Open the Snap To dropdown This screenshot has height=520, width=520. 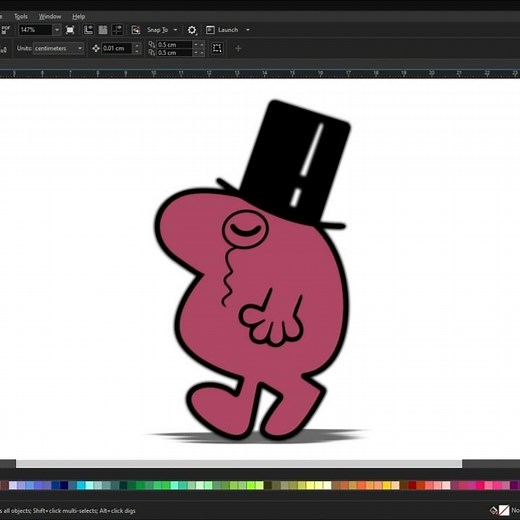pyautogui.click(x=162, y=30)
